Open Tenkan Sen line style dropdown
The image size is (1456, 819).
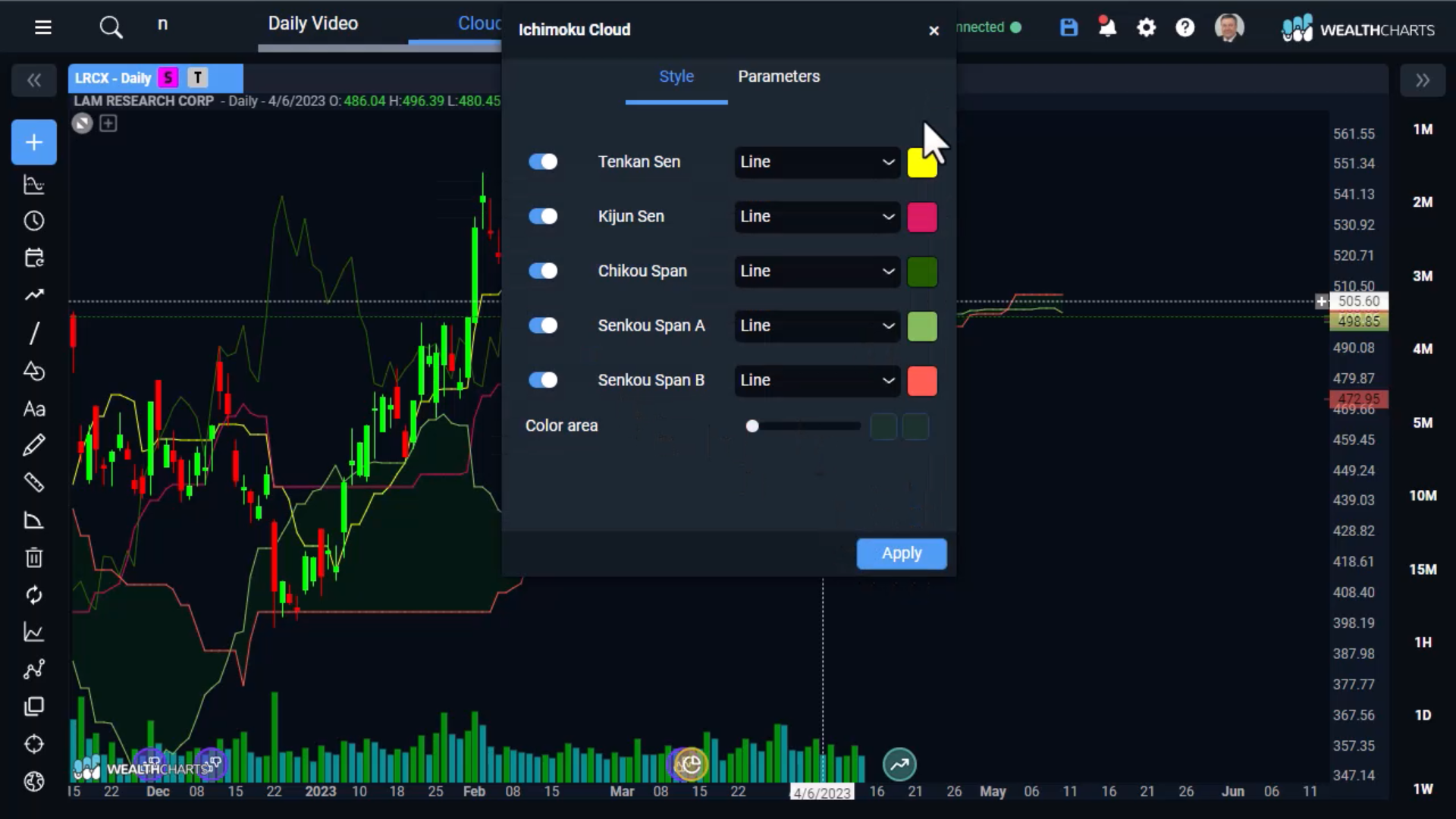[817, 162]
